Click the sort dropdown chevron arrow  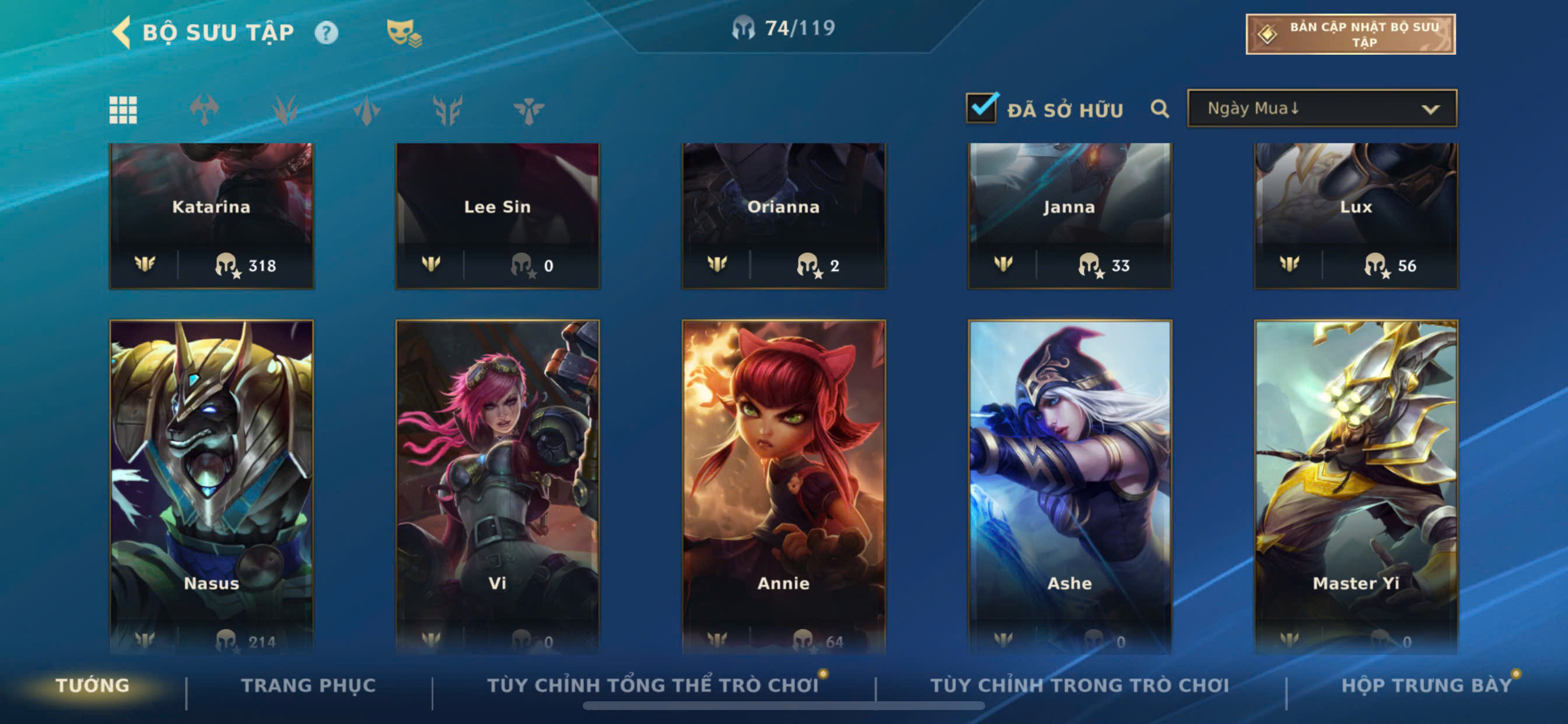pyautogui.click(x=1430, y=110)
